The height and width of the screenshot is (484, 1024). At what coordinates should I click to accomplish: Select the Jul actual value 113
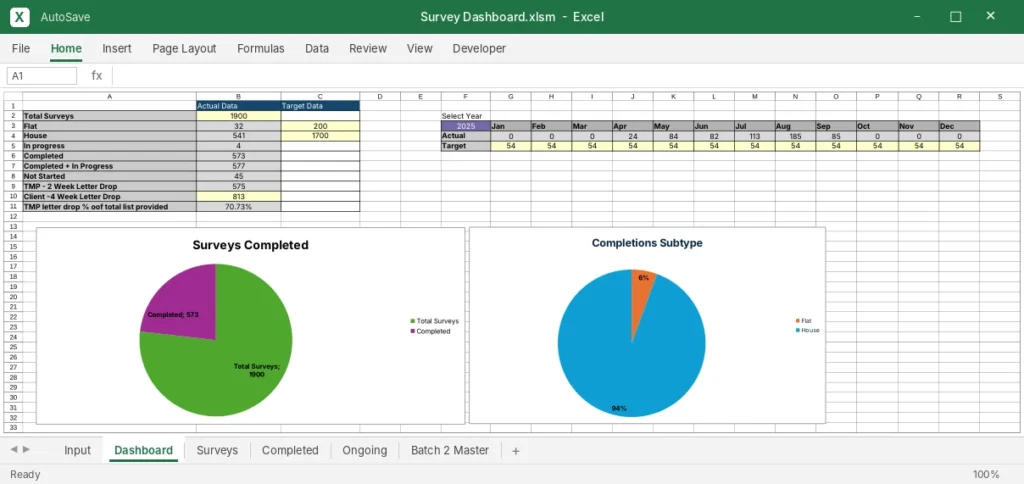pyautogui.click(x=754, y=136)
